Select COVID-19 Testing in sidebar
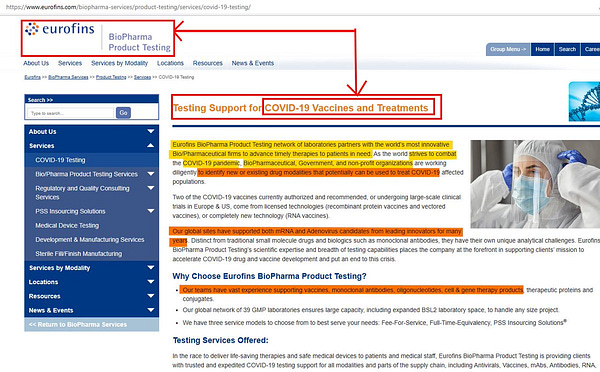This screenshot has height=372, width=600. 60,160
